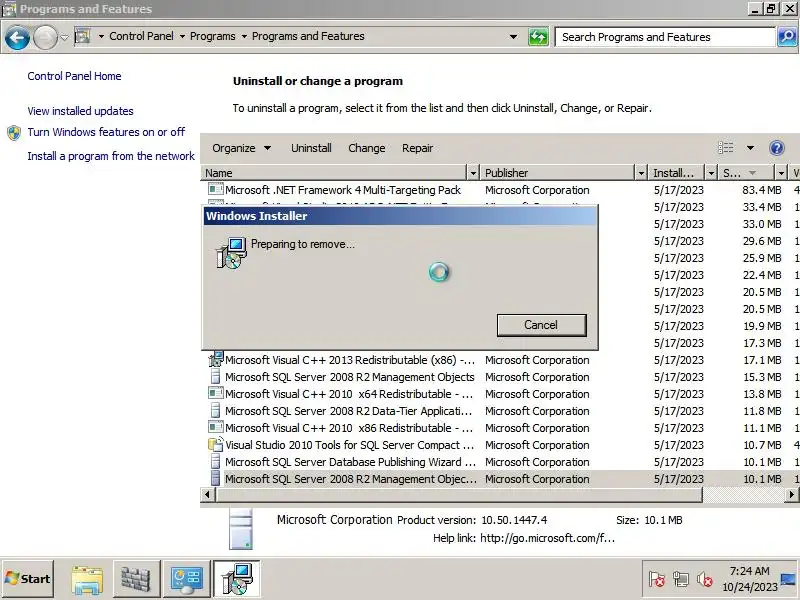Viewport: 800px width, 600px height.
Task: Open Install a program from the network
Action: (111, 156)
